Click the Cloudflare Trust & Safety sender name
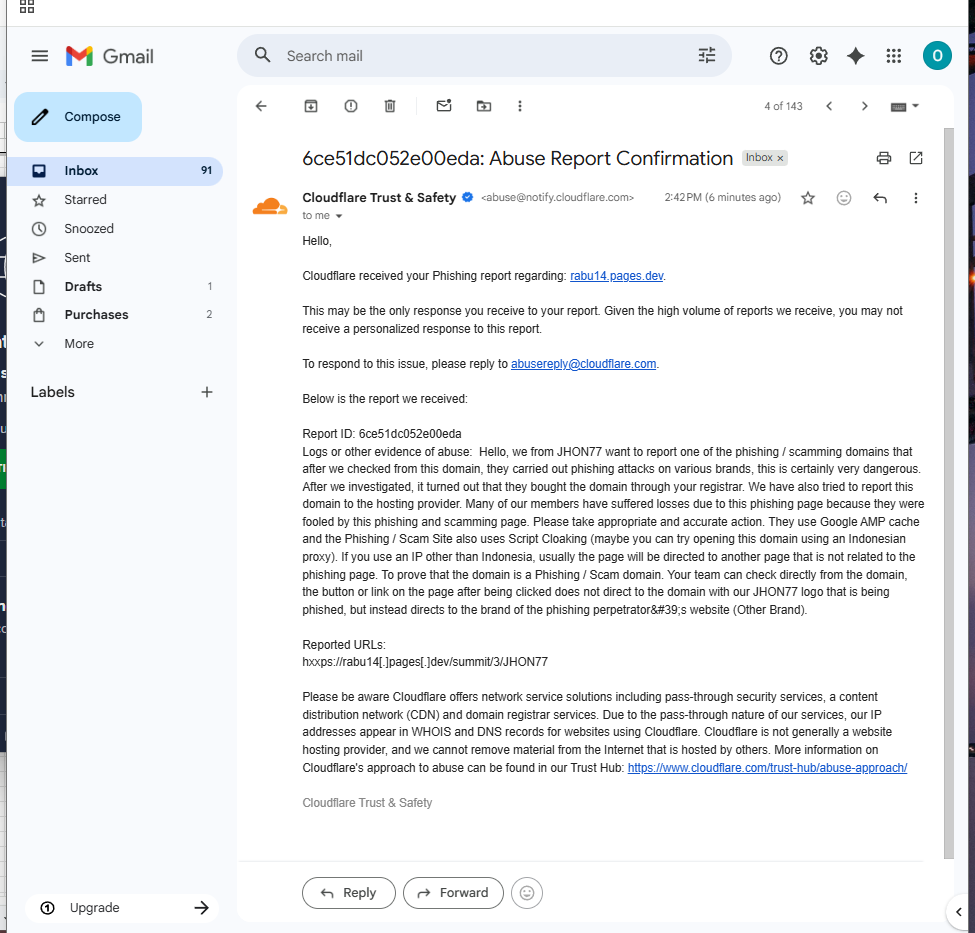The height and width of the screenshot is (933, 975). click(x=379, y=198)
